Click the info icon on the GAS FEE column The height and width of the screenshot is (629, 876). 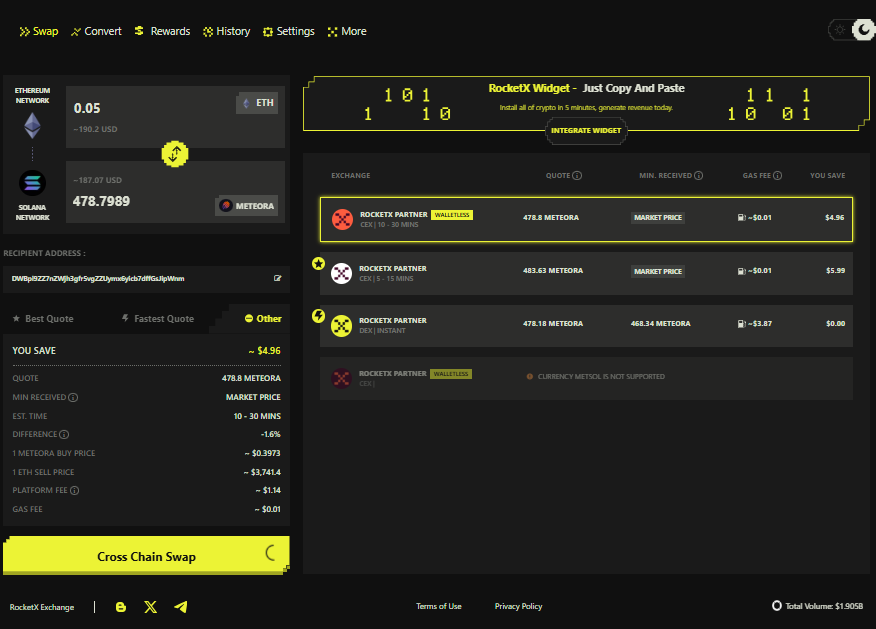click(x=776, y=175)
